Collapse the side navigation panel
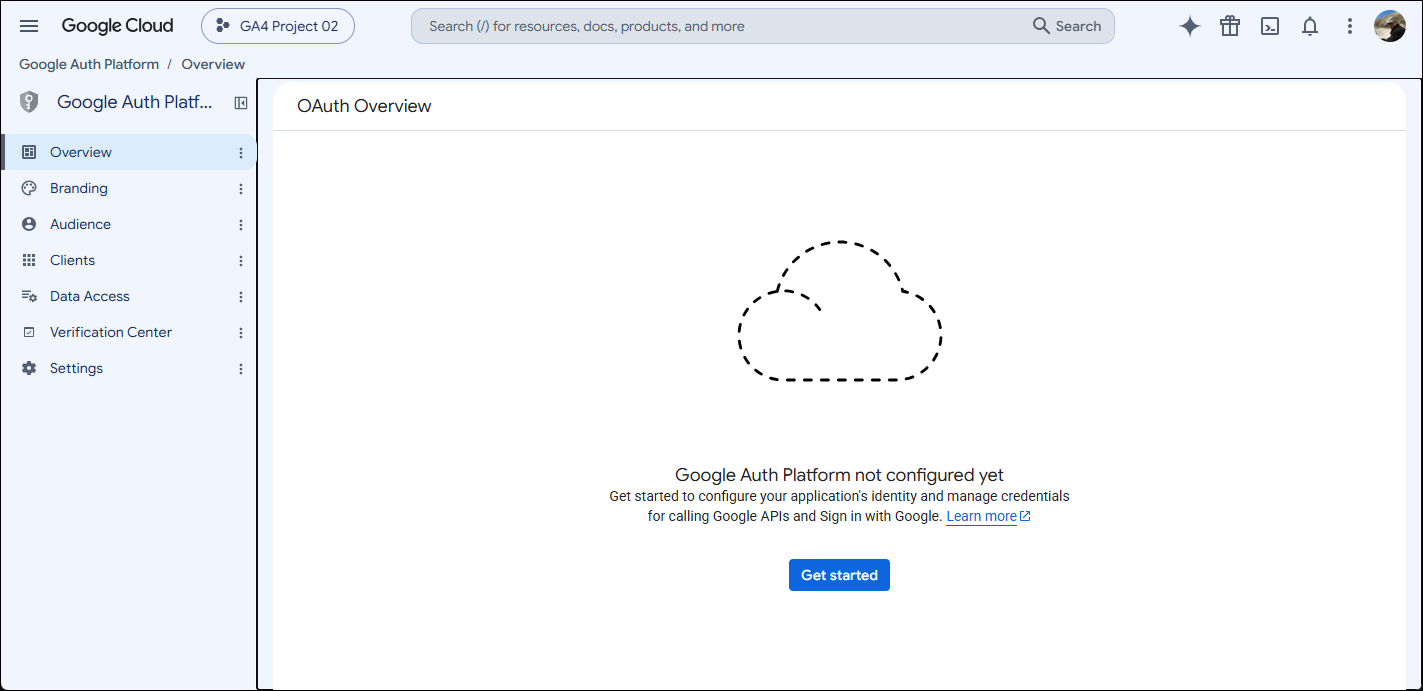1423x691 pixels. [241, 102]
